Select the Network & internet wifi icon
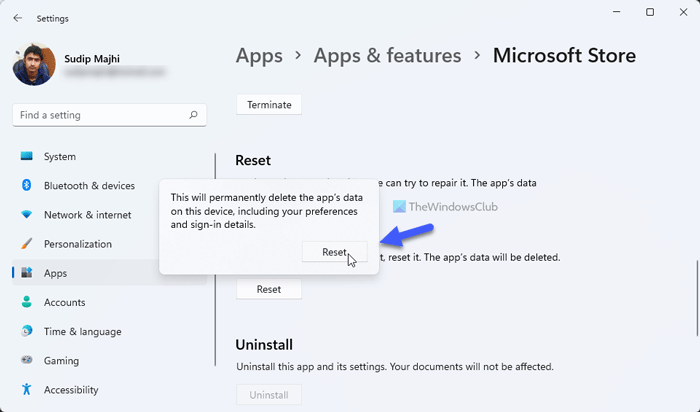This screenshot has height=412, width=700. pos(26,215)
